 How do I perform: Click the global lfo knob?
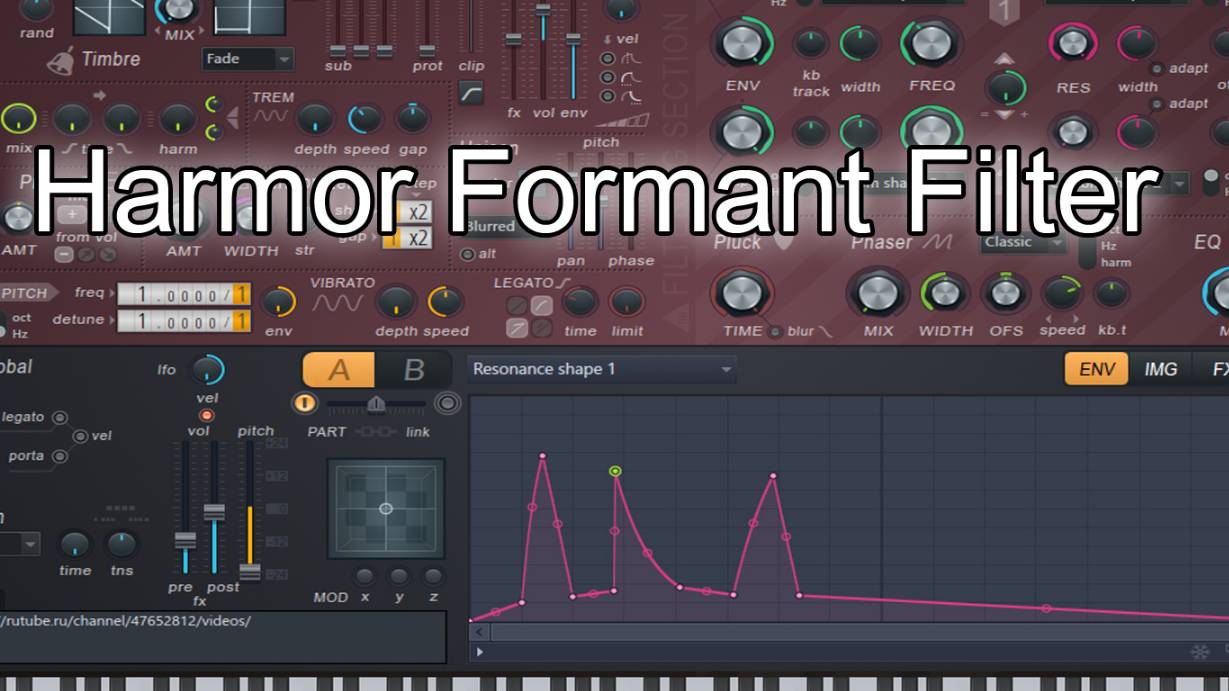point(208,369)
